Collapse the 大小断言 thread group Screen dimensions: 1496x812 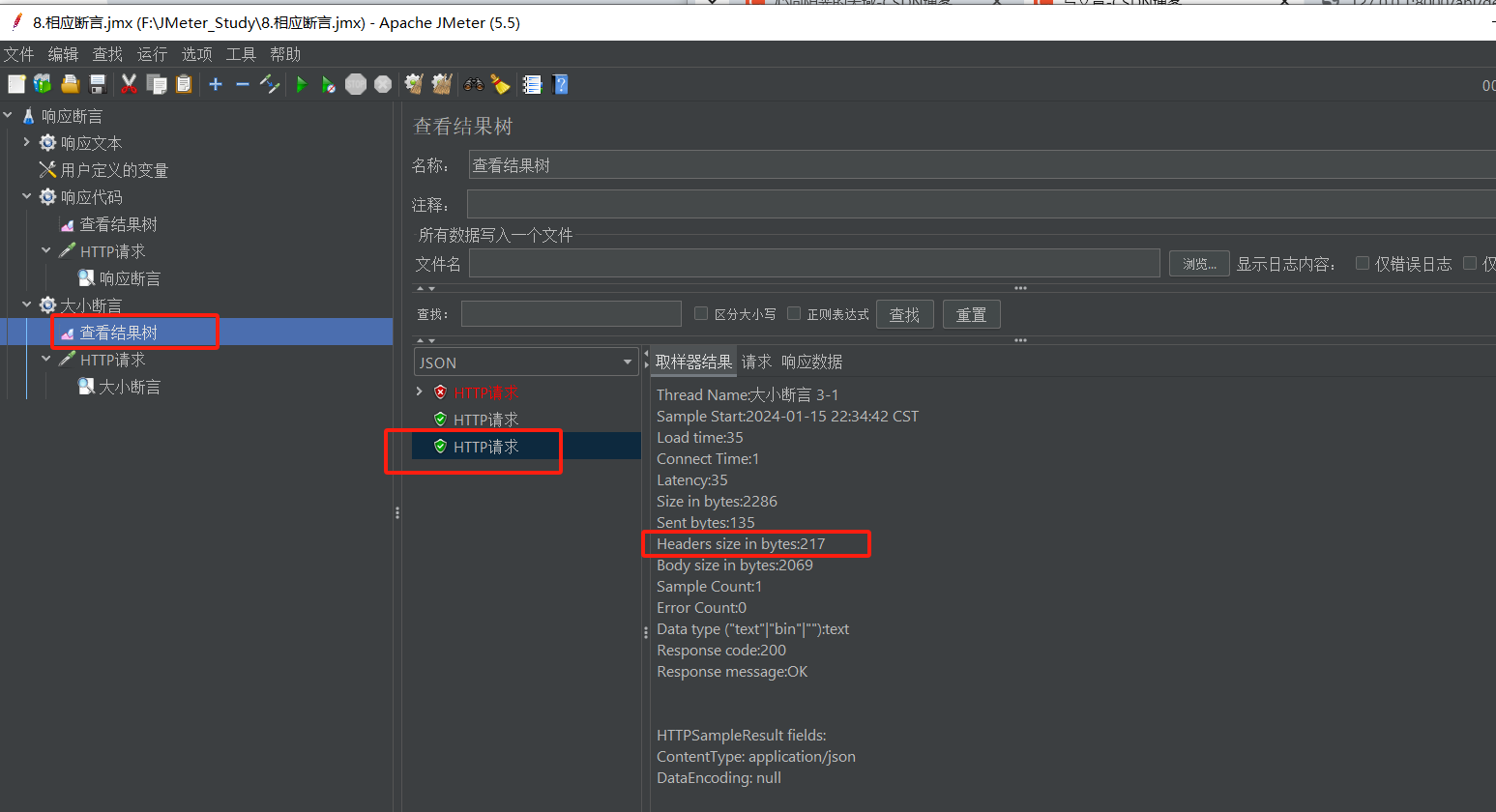click(26, 304)
